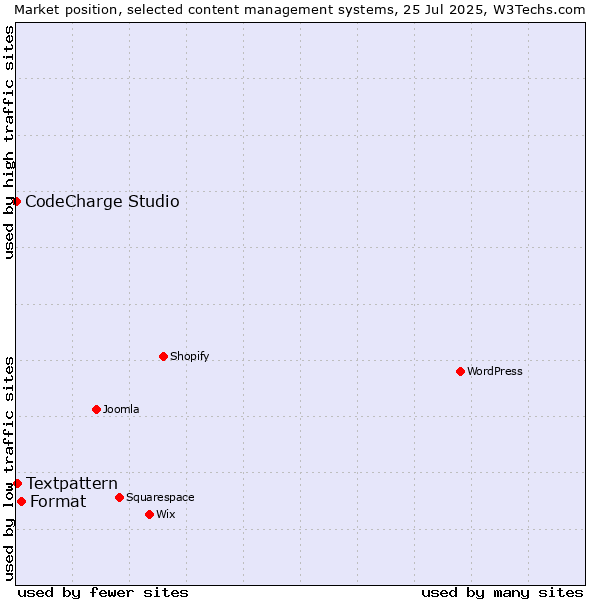Click the Textpattern red data point
The height and width of the screenshot is (600, 600).
pos(17,484)
